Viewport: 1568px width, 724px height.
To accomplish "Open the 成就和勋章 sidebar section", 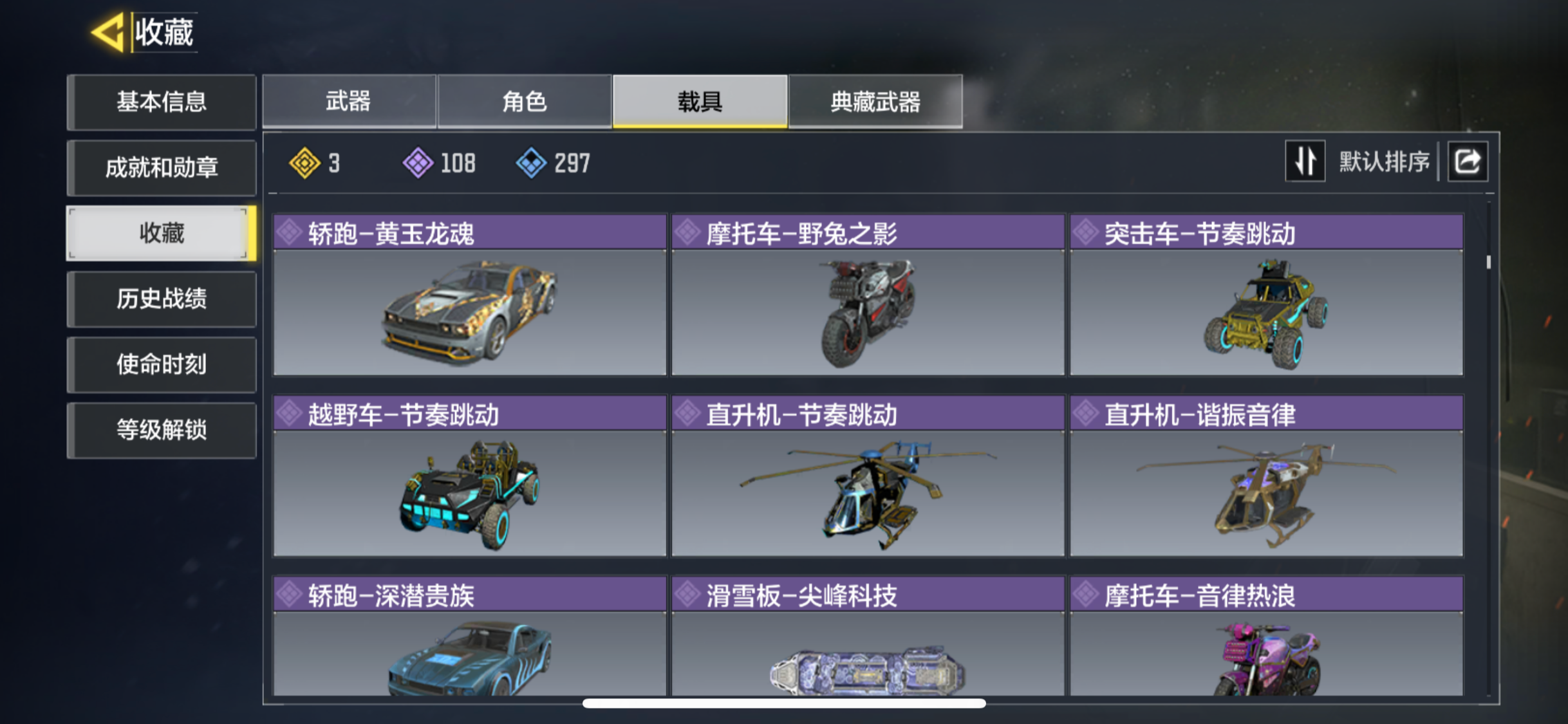I will click(162, 168).
